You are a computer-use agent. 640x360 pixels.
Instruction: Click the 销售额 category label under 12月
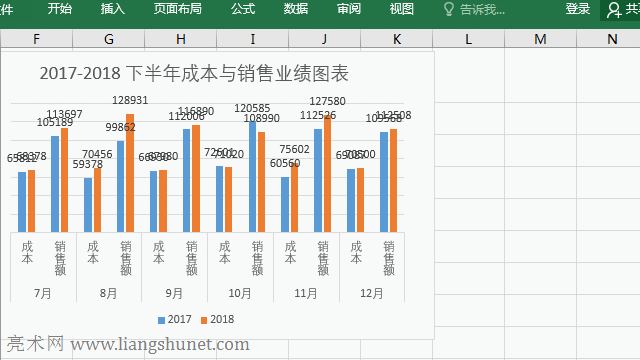(389, 258)
